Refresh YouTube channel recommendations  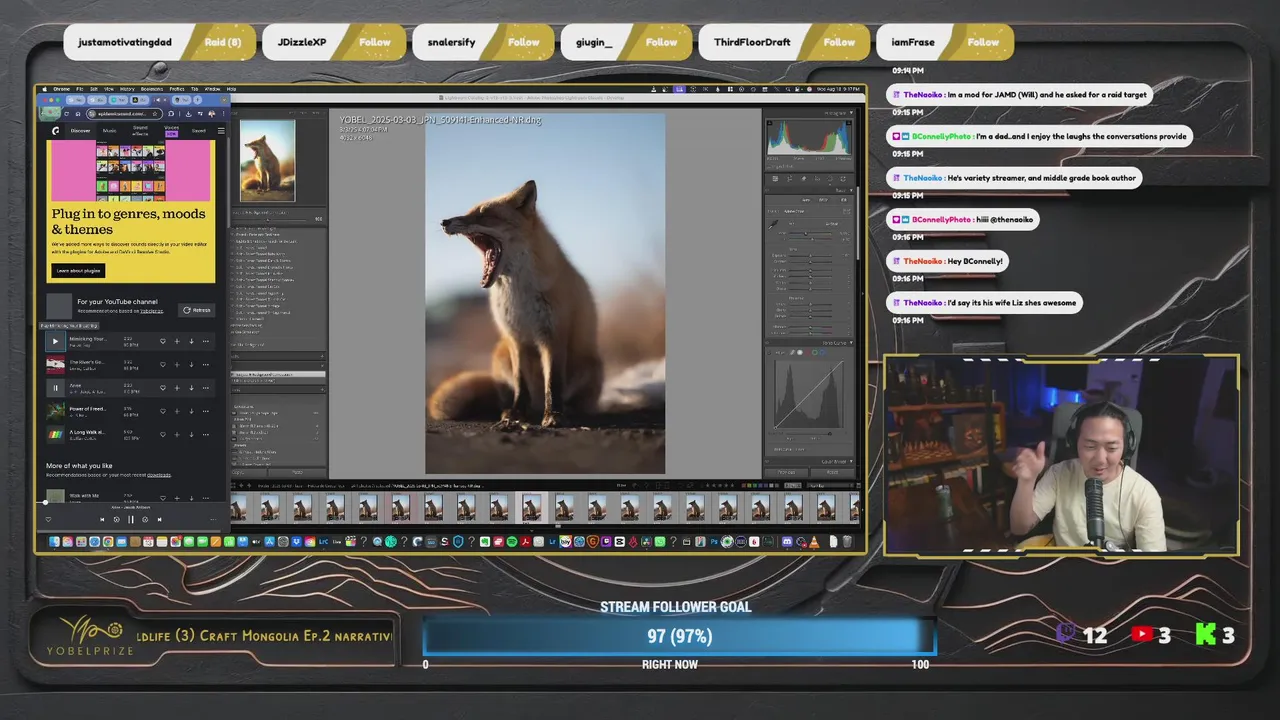pos(197,310)
